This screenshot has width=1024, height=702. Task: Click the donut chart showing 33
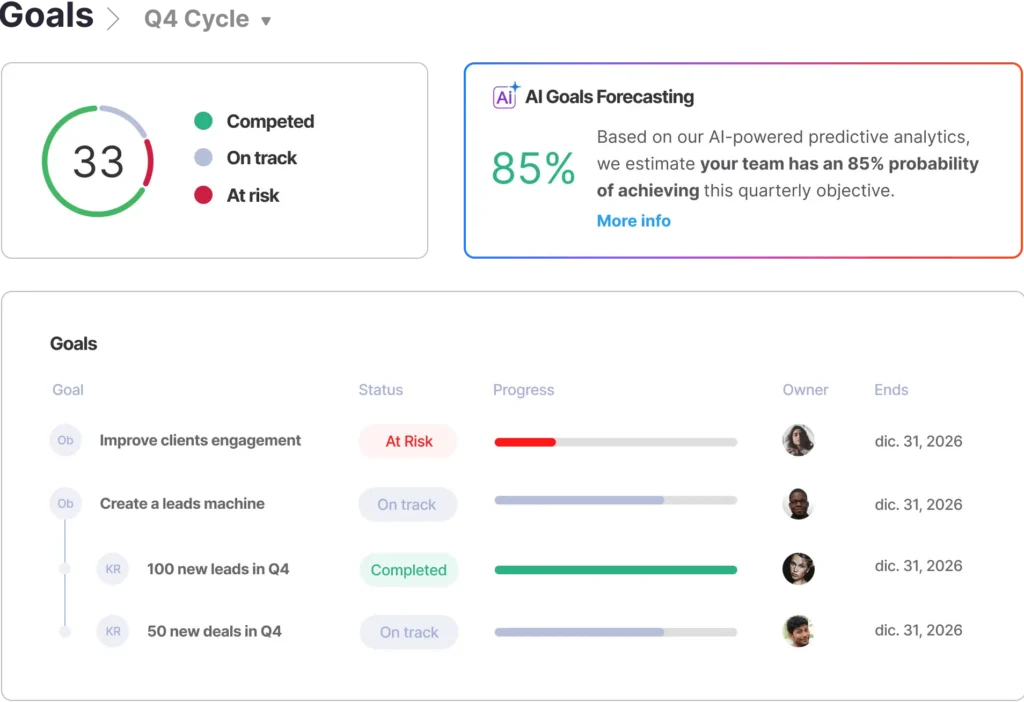[98, 161]
